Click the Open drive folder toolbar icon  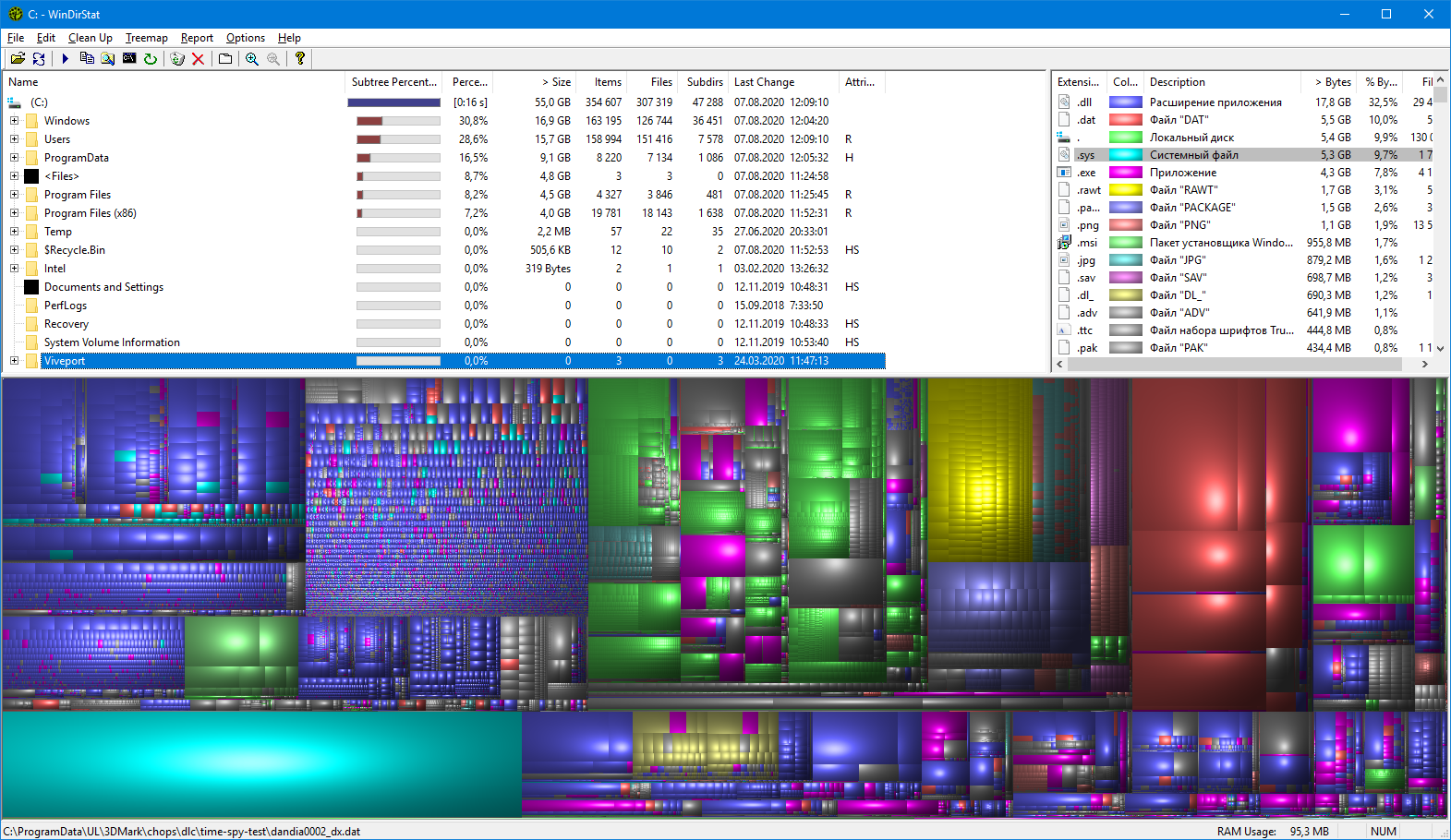[17, 58]
